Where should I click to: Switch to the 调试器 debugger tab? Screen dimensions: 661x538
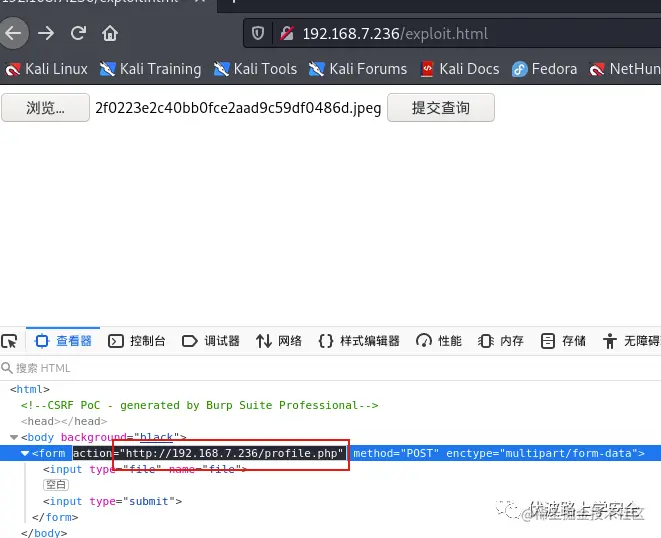[x=210, y=341]
